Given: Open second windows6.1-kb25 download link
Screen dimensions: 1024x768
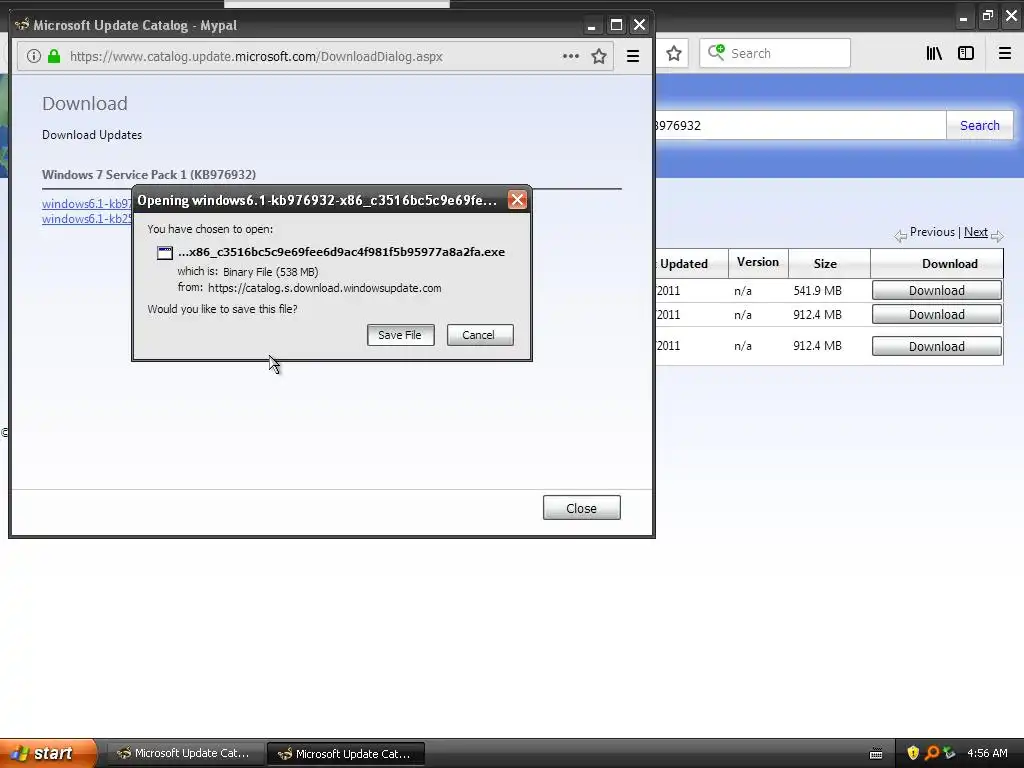Looking at the screenshot, I should coord(87,219).
